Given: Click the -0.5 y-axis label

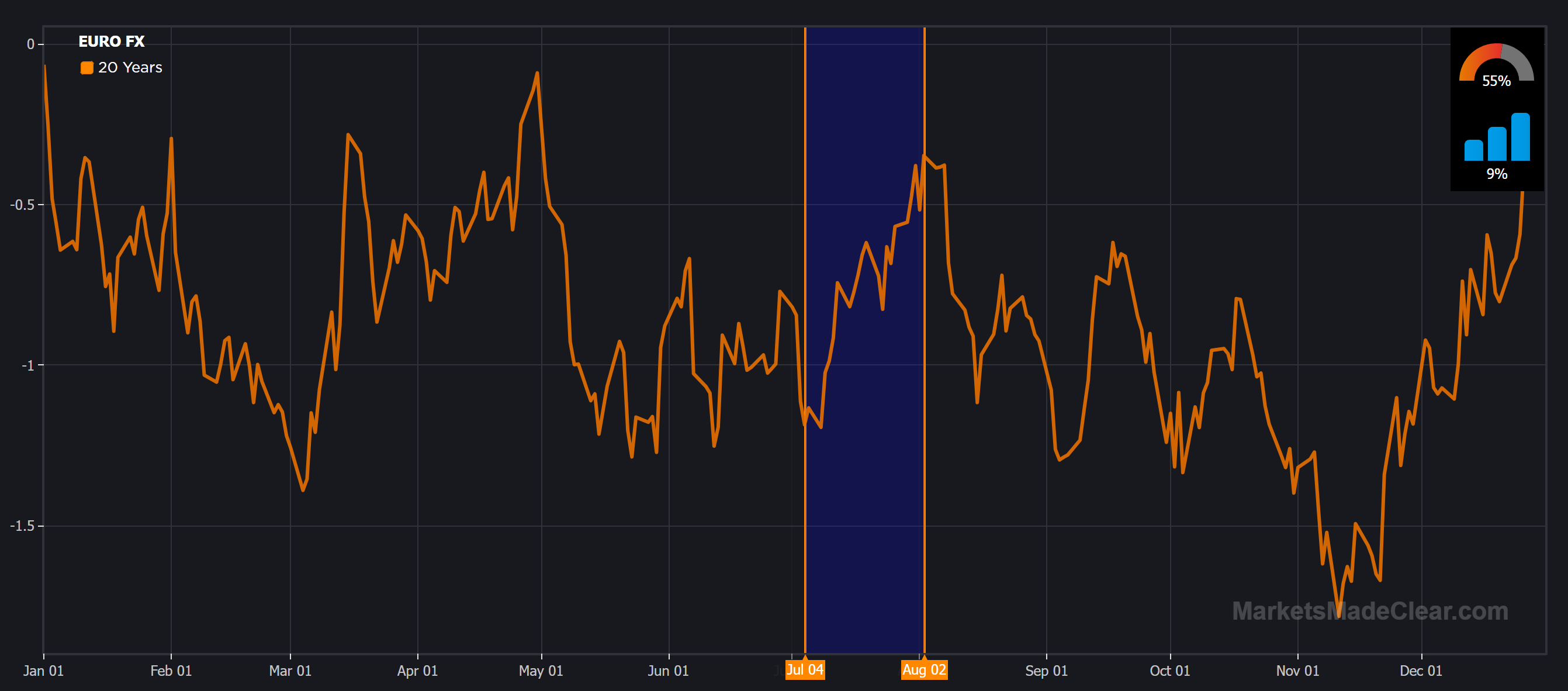Looking at the screenshot, I should tap(23, 205).
